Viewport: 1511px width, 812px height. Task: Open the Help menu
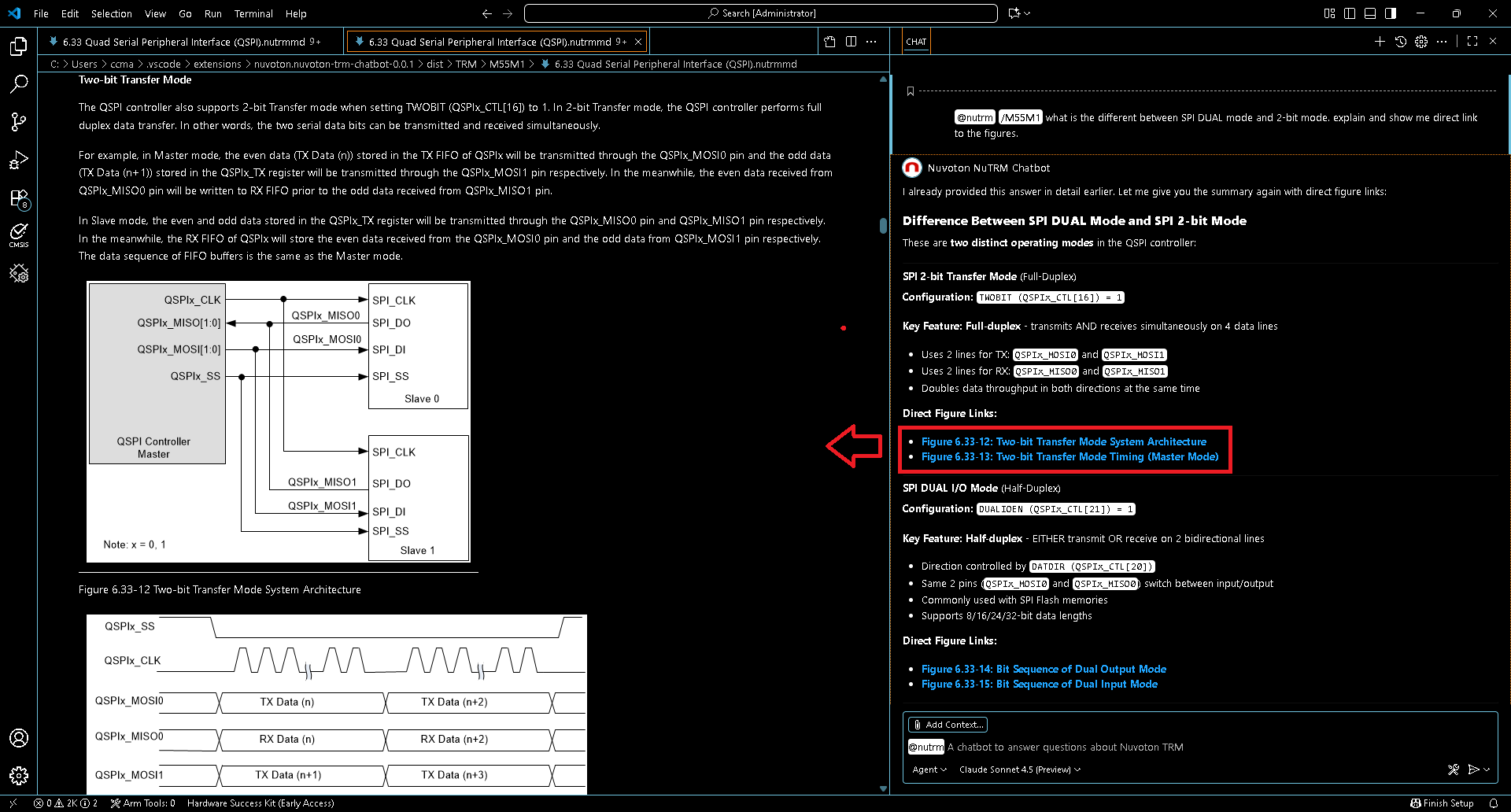[x=296, y=13]
